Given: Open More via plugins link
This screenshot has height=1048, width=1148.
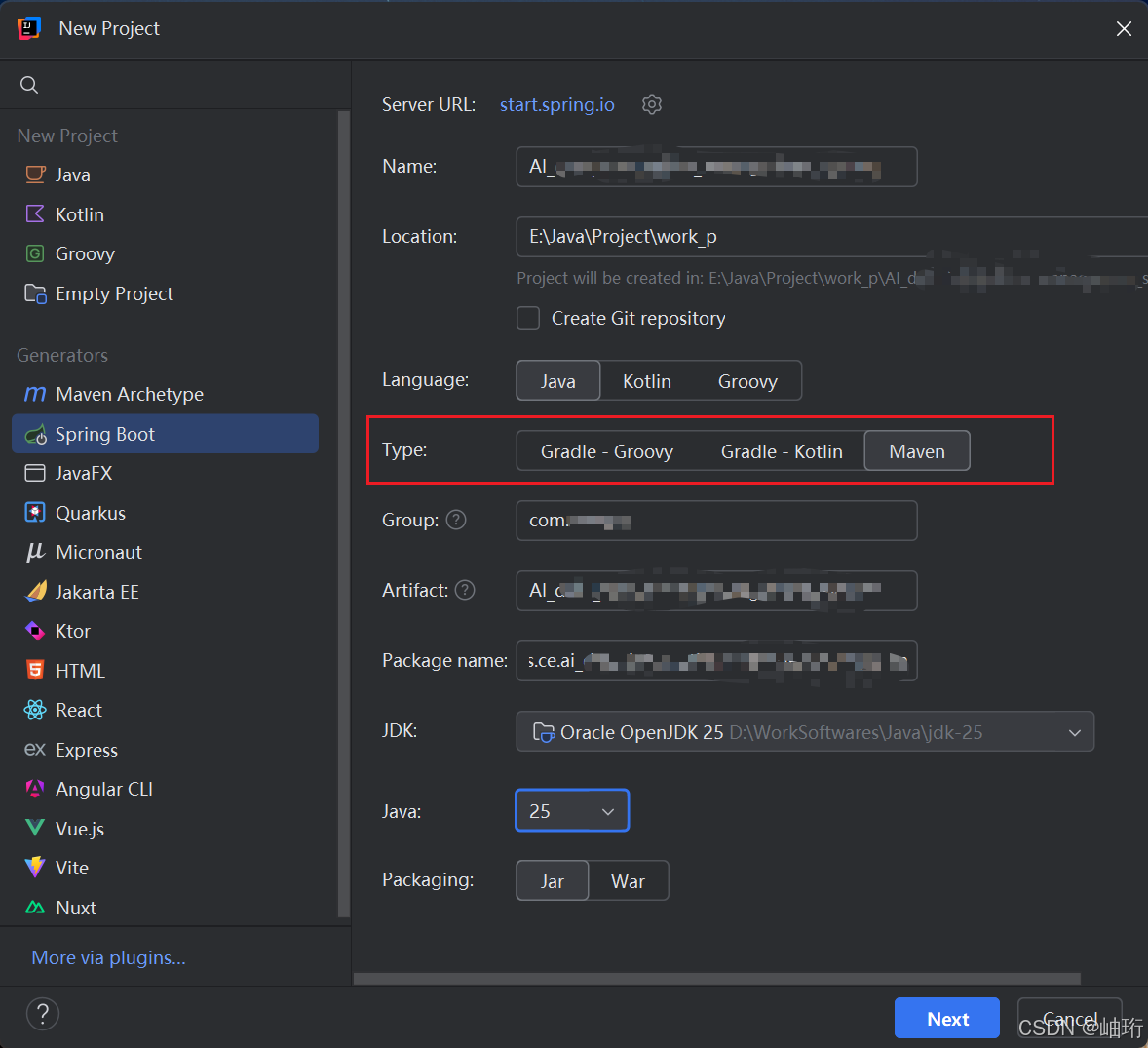Looking at the screenshot, I should 108,958.
